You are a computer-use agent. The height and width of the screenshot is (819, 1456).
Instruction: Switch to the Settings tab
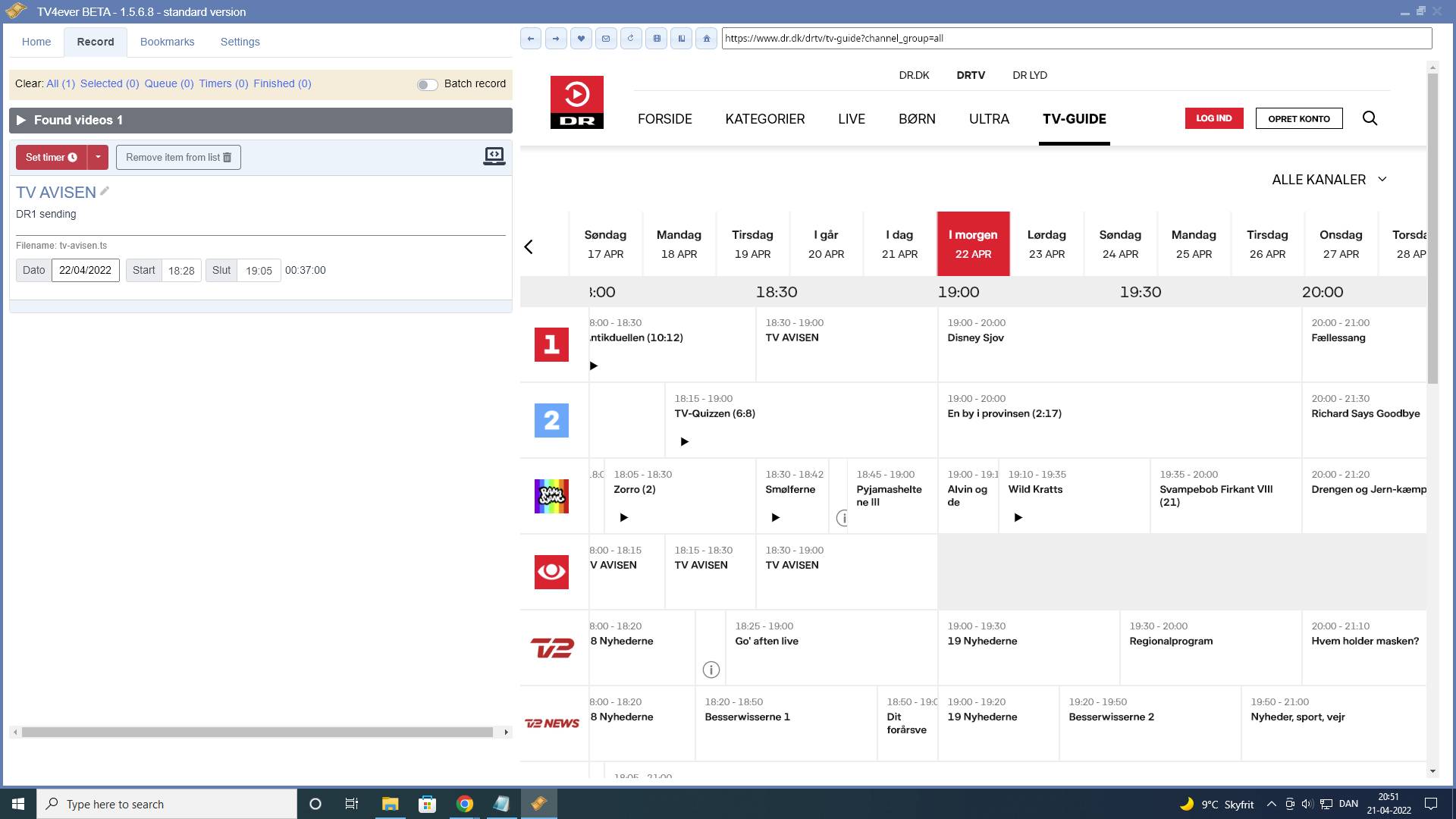(240, 42)
